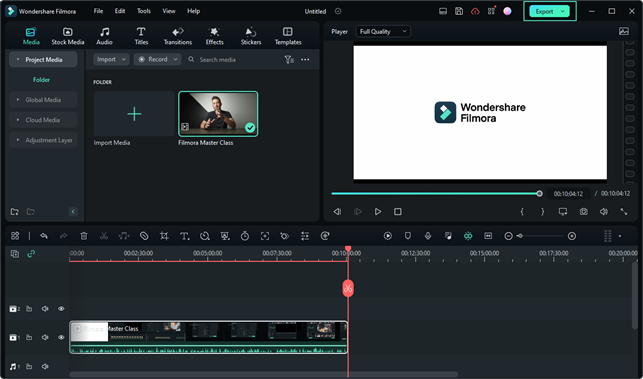Viewport: 643px width, 379px height.
Task: Click the play button in player
Action: pyautogui.click(x=378, y=212)
